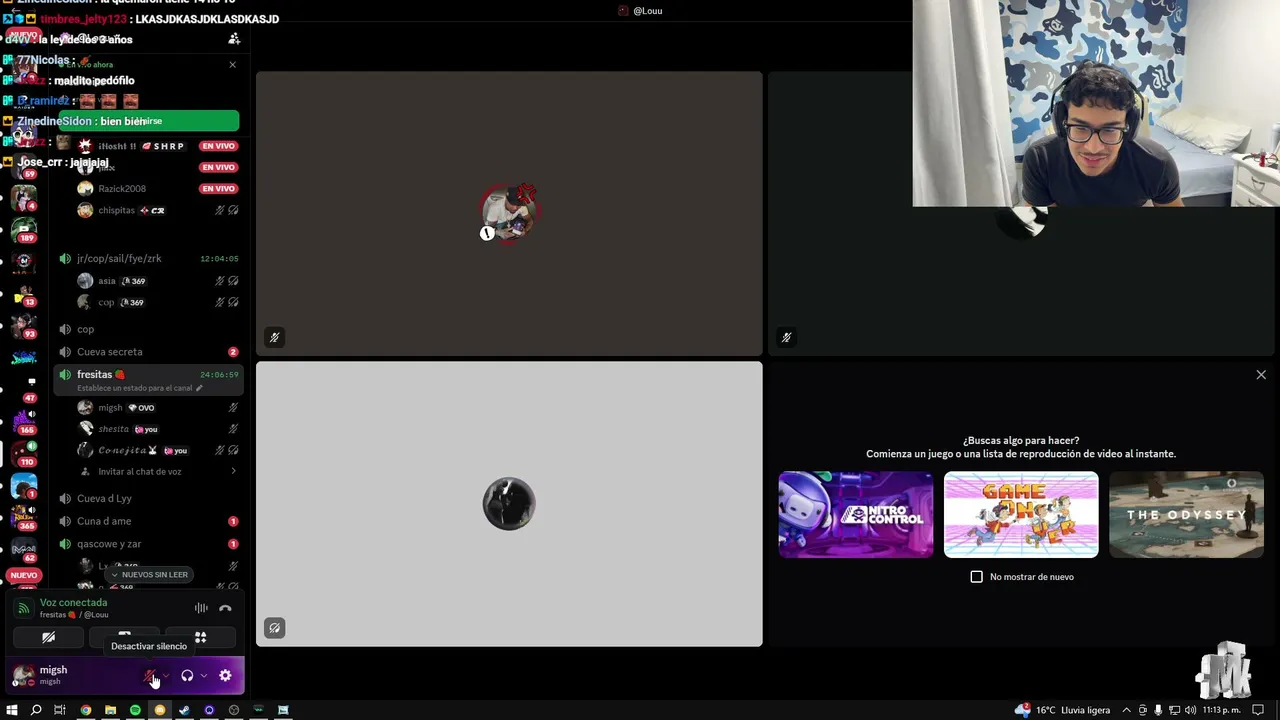Screen dimensions: 1280x720
Task: Open Steam from the taskbar
Action: click(184, 710)
